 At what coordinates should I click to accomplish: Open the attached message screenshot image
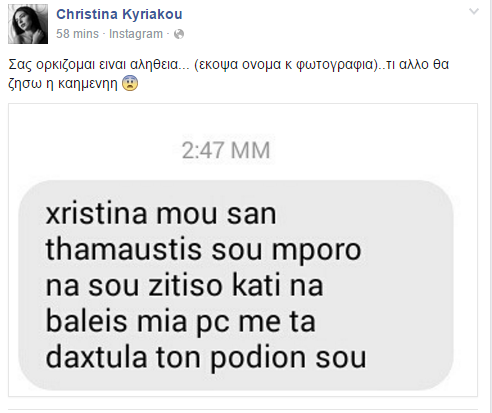coord(243,250)
